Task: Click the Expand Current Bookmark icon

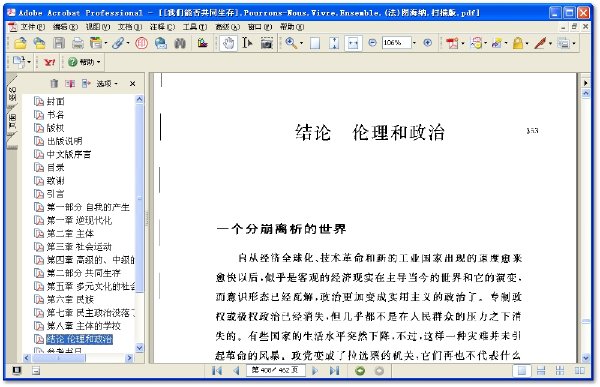Action: (x=86, y=83)
